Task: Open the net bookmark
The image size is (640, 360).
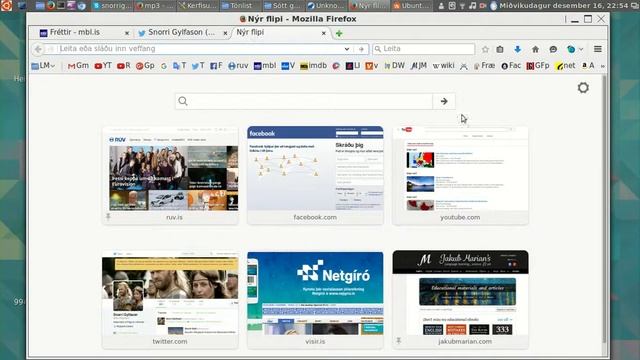Action: [x=565, y=66]
